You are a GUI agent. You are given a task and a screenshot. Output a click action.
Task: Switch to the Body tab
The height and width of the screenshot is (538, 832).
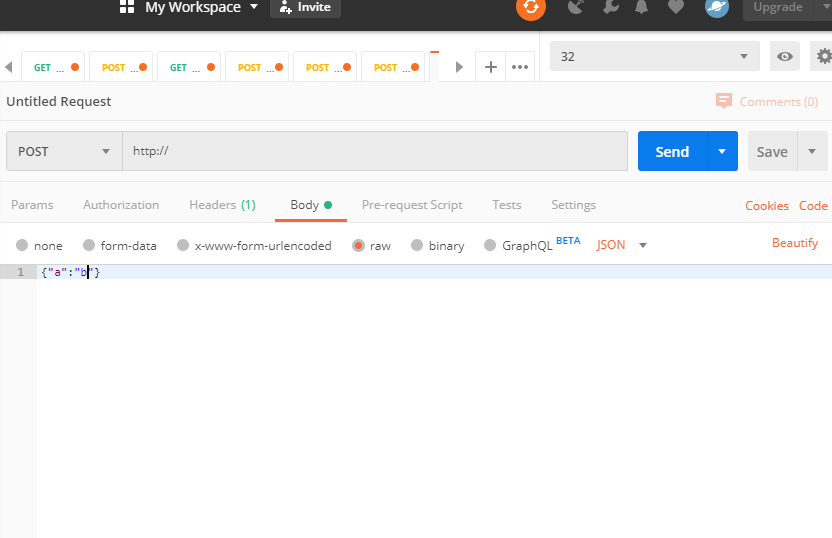pyautogui.click(x=311, y=205)
